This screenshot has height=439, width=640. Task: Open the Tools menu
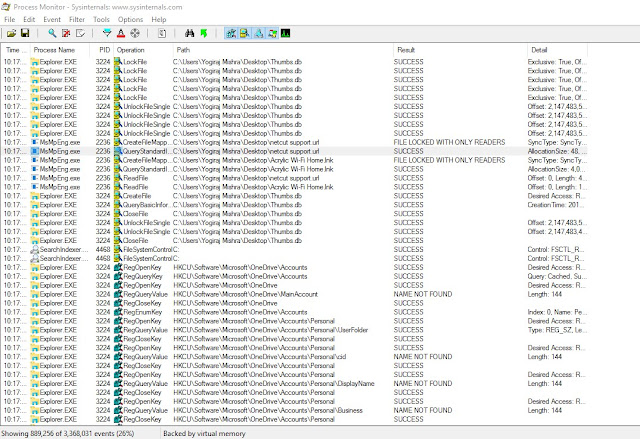click(101, 20)
